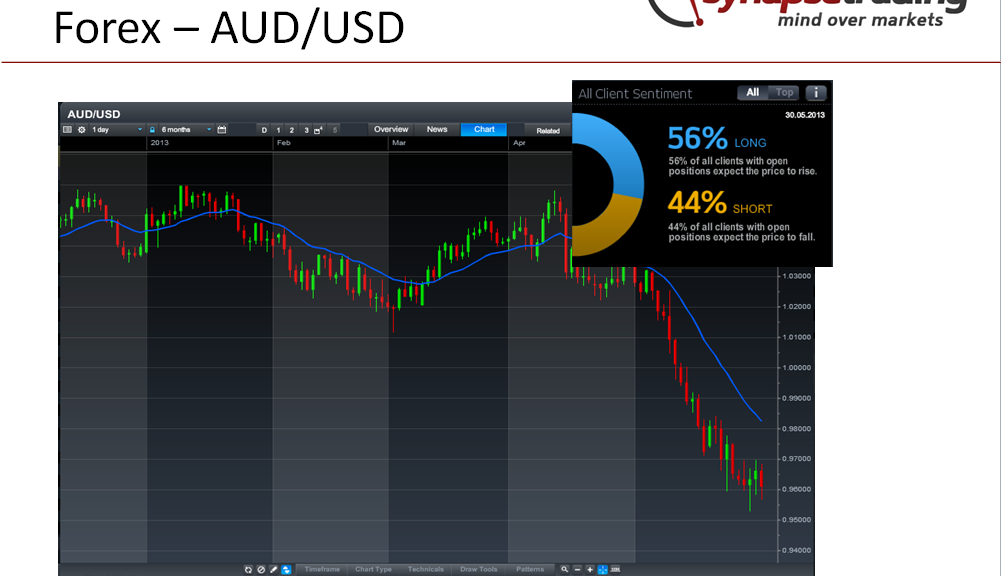Zoom out with the minus icon
The image size is (1001, 576).
[x=577, y=569]
